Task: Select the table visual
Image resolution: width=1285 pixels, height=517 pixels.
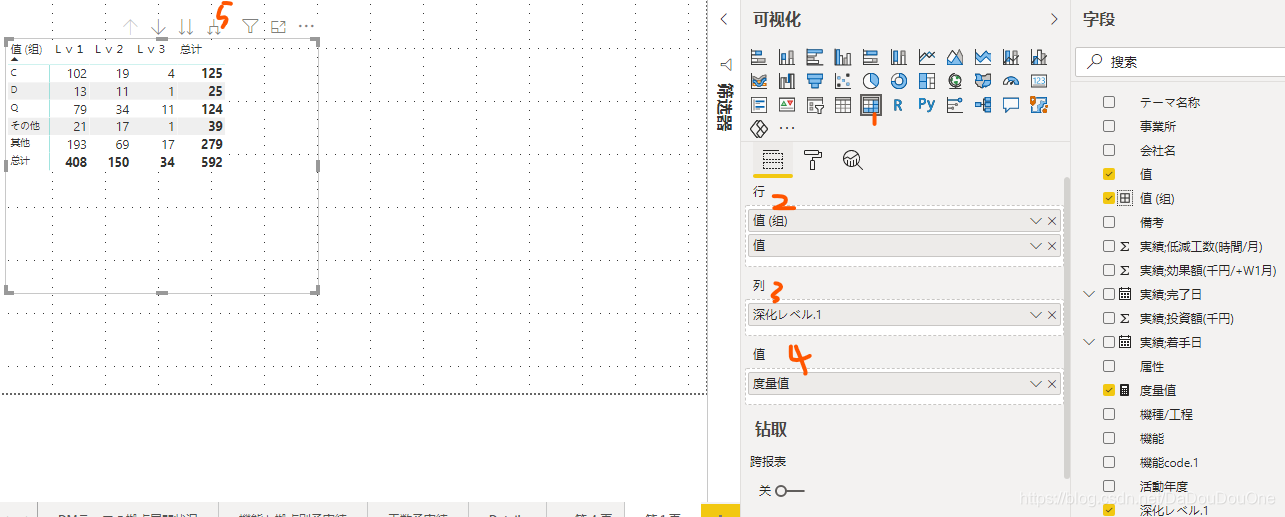Action: (842, 105)
